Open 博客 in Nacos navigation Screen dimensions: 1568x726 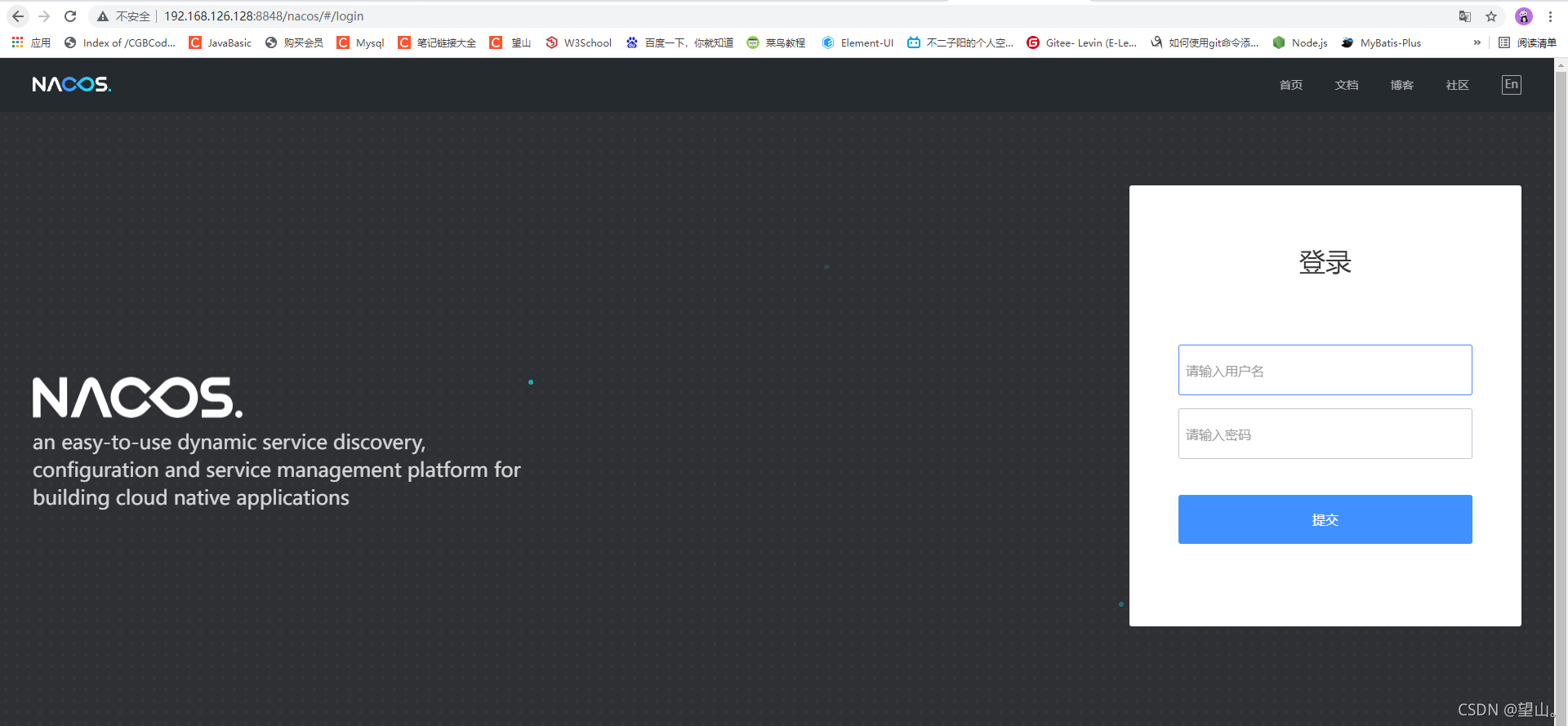click(x=1401, y=85)
